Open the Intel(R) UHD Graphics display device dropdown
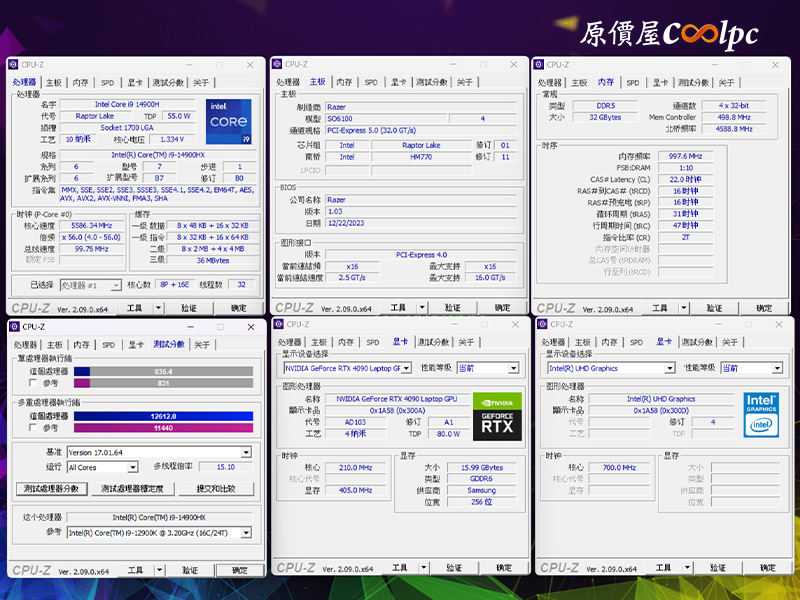Viewport: 800px width, 600px height. click(x=611, y=368)
